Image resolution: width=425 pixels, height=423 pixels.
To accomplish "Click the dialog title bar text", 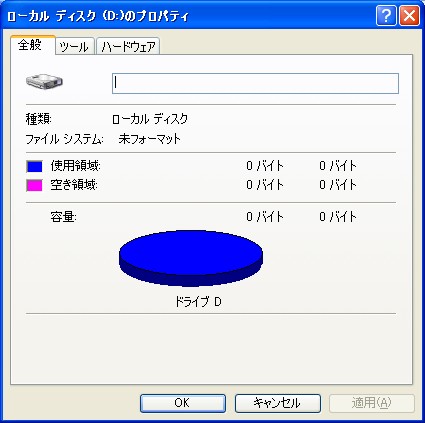I will click(98, 16).
